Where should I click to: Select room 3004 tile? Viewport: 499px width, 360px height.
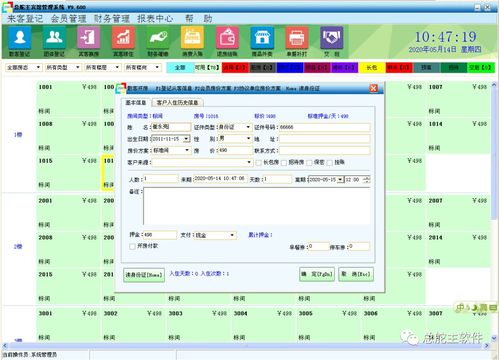pos(263,325)
